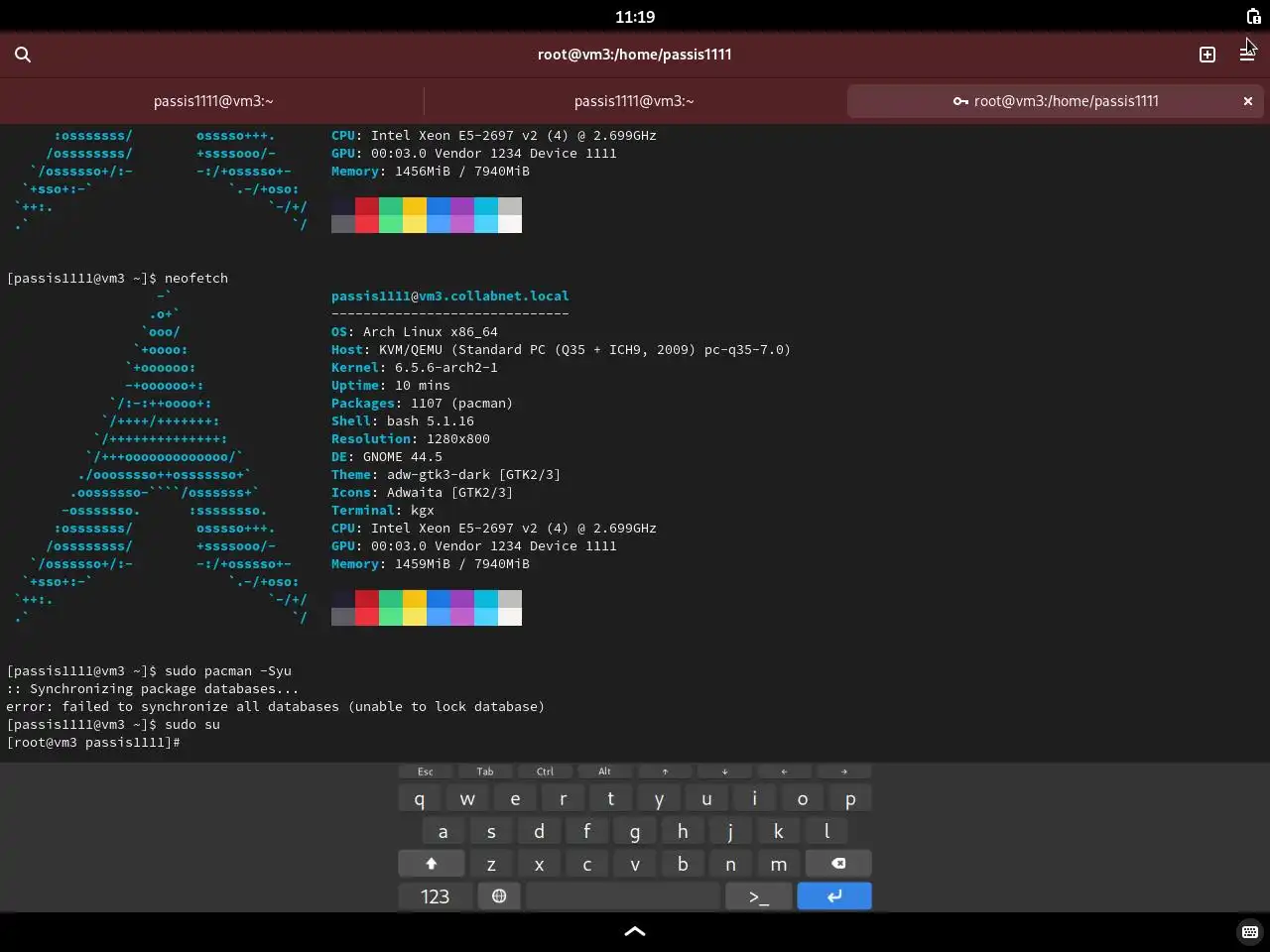Tap the i key
The width and height of the screenshot is (1270, 952).
tap(754, 798)
